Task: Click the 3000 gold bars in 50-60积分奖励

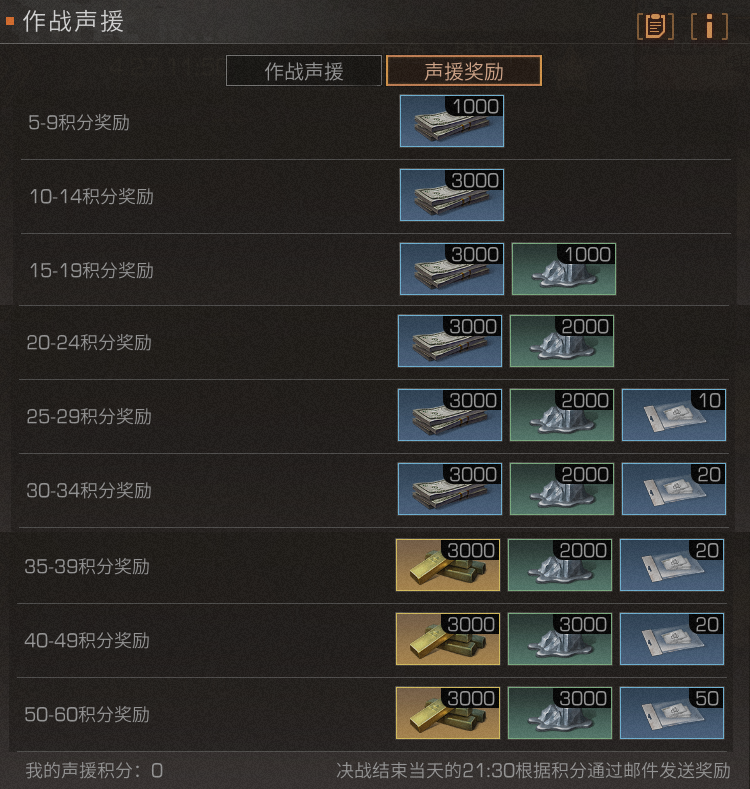Action: 448,713
